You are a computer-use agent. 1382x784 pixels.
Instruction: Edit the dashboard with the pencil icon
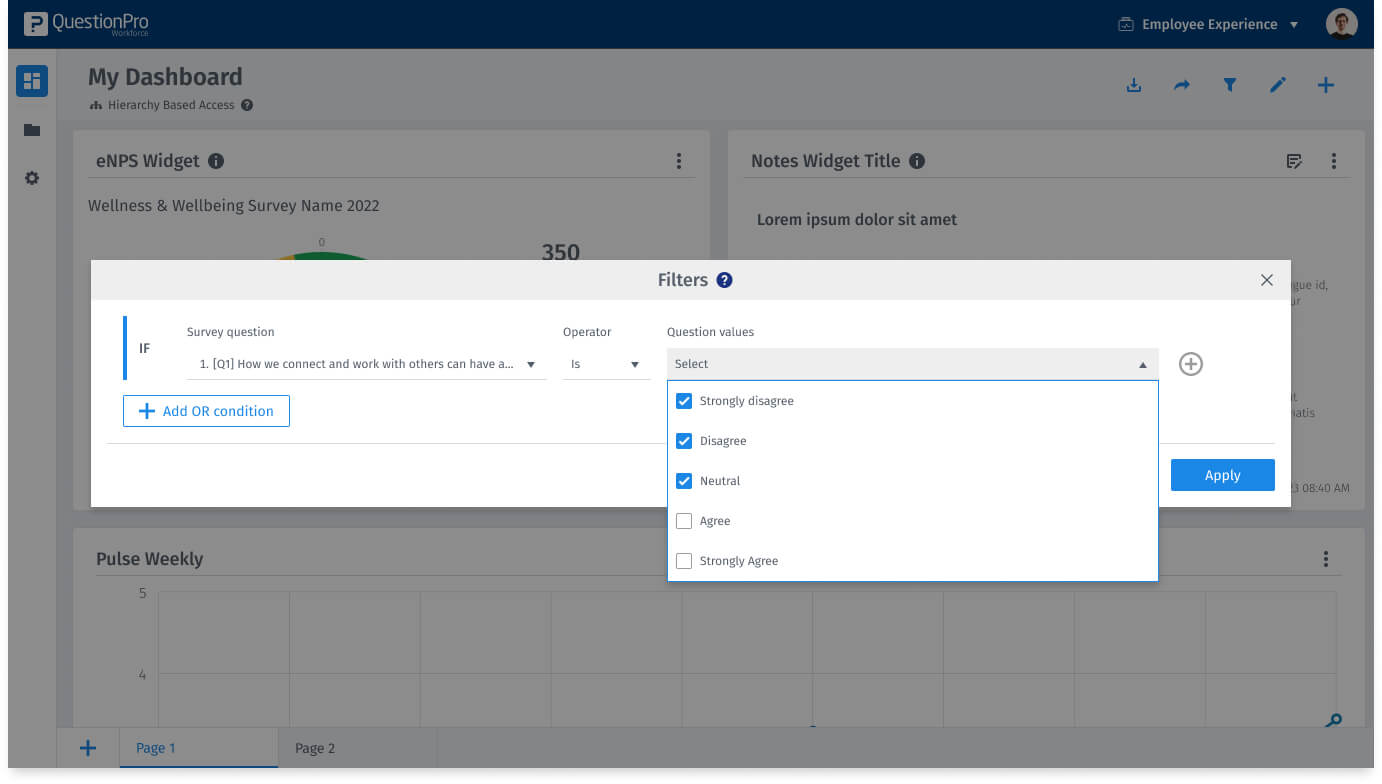[1277, 85]
